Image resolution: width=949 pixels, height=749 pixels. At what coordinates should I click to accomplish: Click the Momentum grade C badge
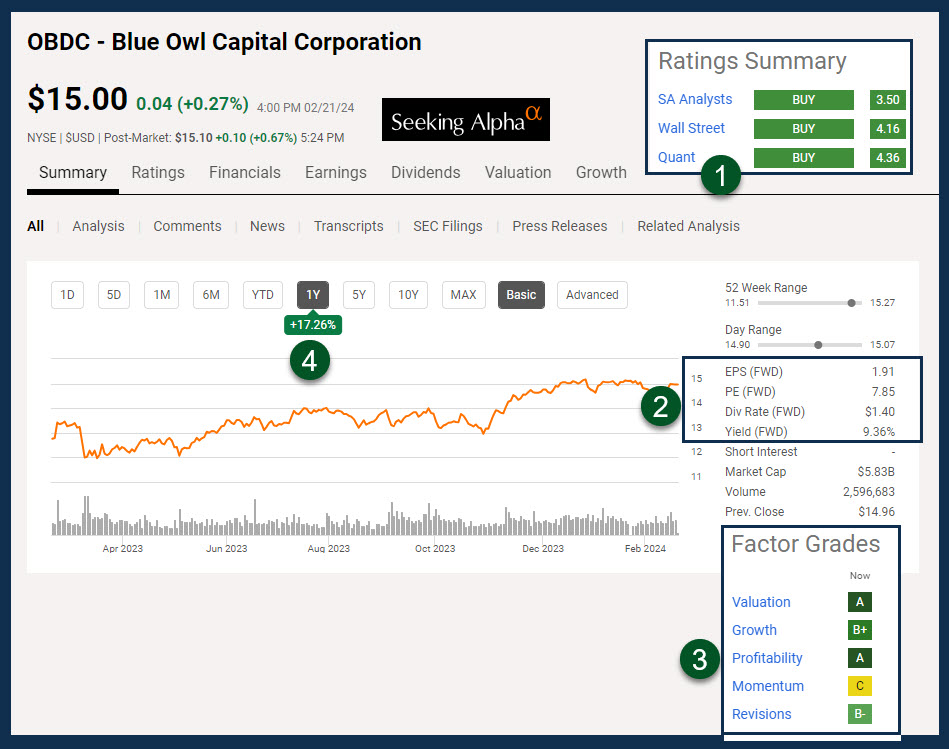pyautogui.click(x=859, y=686)
